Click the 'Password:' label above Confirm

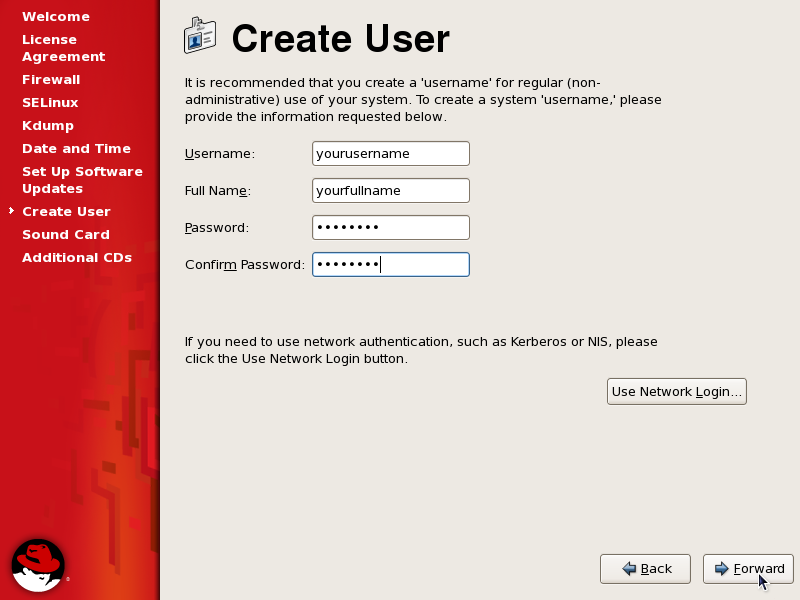(x=217, y=228)
